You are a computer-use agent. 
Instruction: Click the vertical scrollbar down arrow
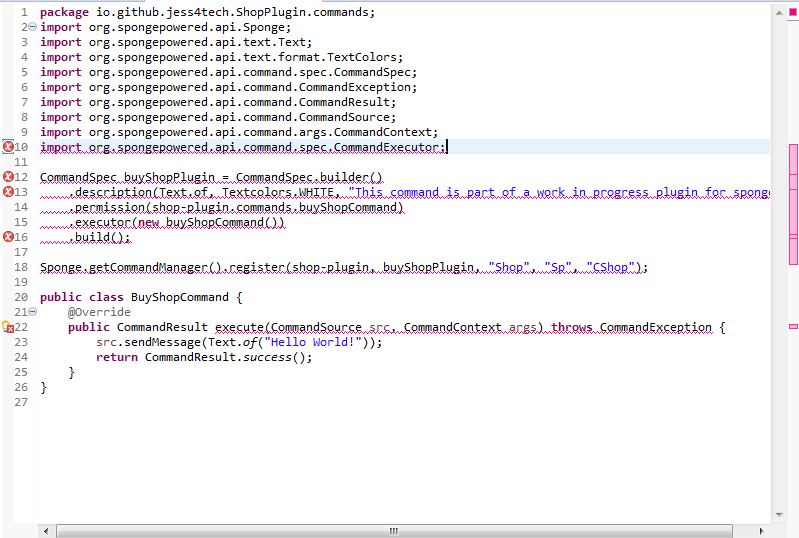[x=779, y=515]
